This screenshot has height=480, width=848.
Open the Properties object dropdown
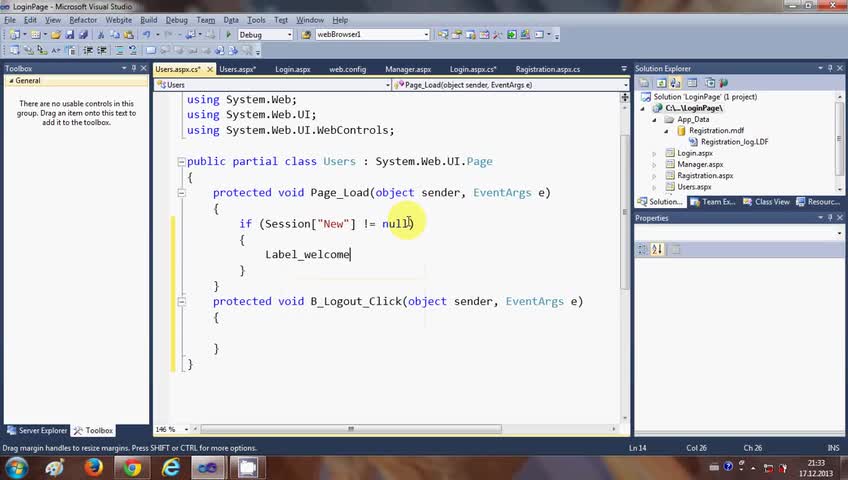(839, 234)
